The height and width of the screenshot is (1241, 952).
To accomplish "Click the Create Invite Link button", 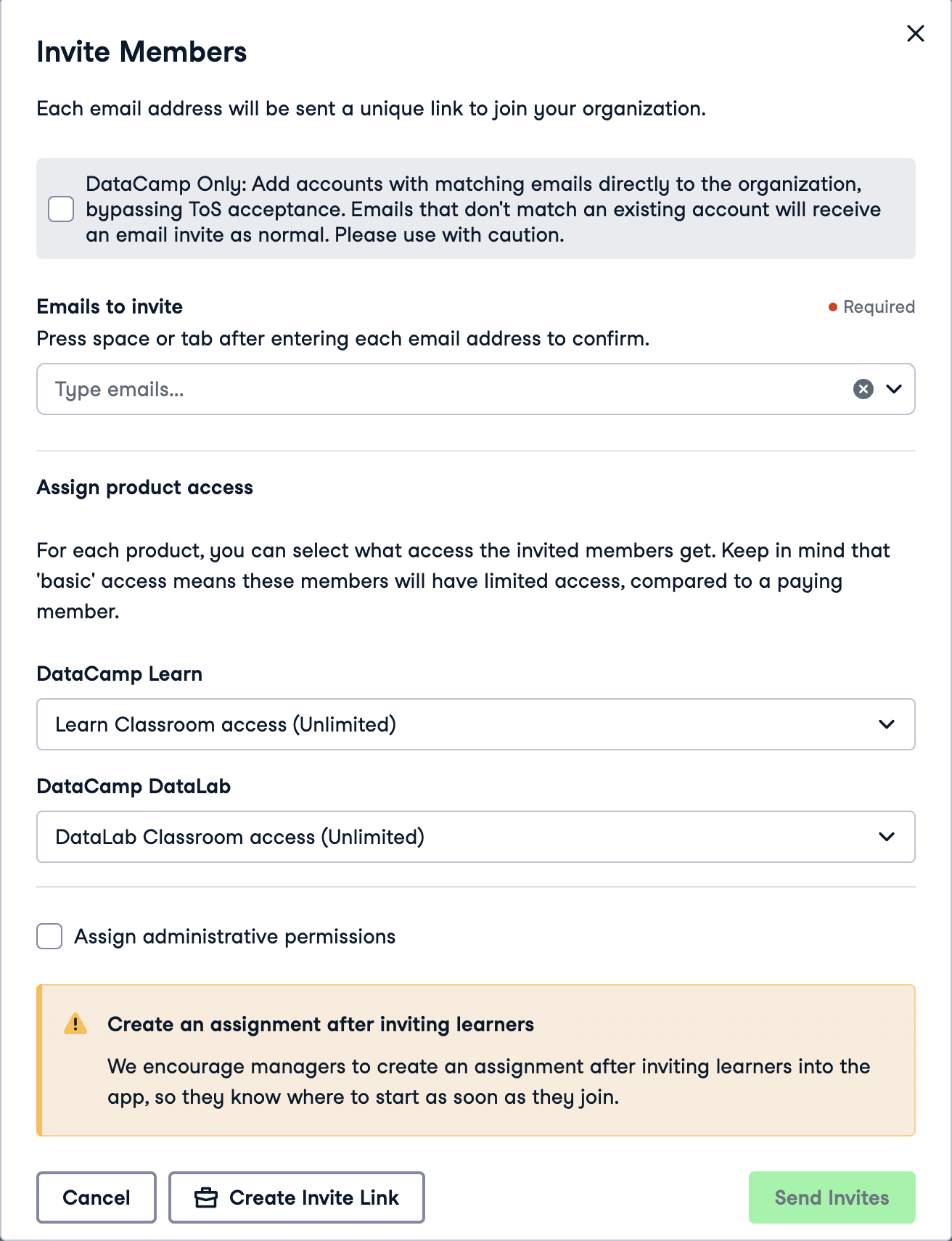I will click(x=297, y=1197).
